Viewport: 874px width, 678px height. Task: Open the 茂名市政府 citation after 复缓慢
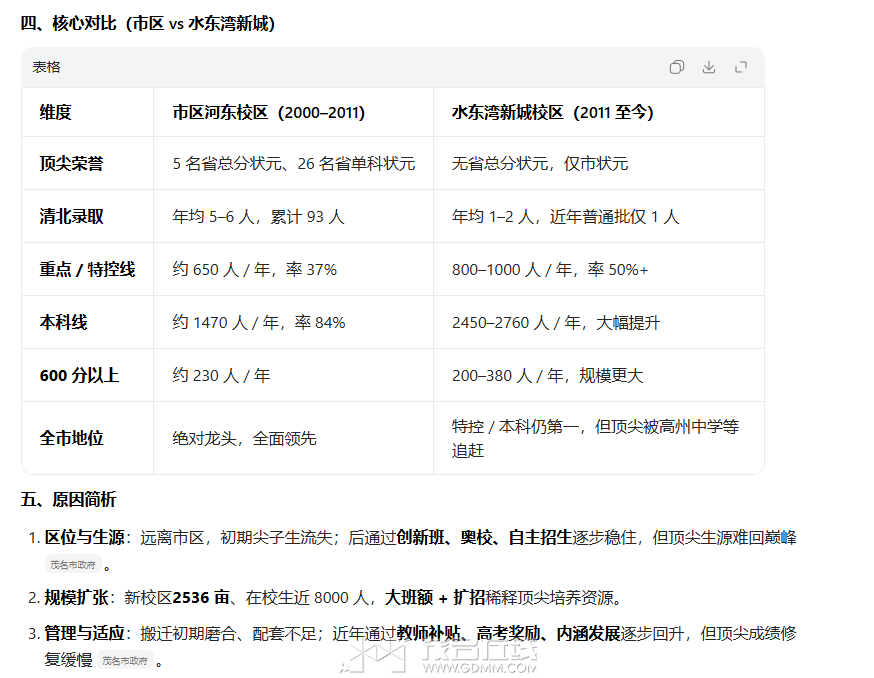[x=125, y=661]
